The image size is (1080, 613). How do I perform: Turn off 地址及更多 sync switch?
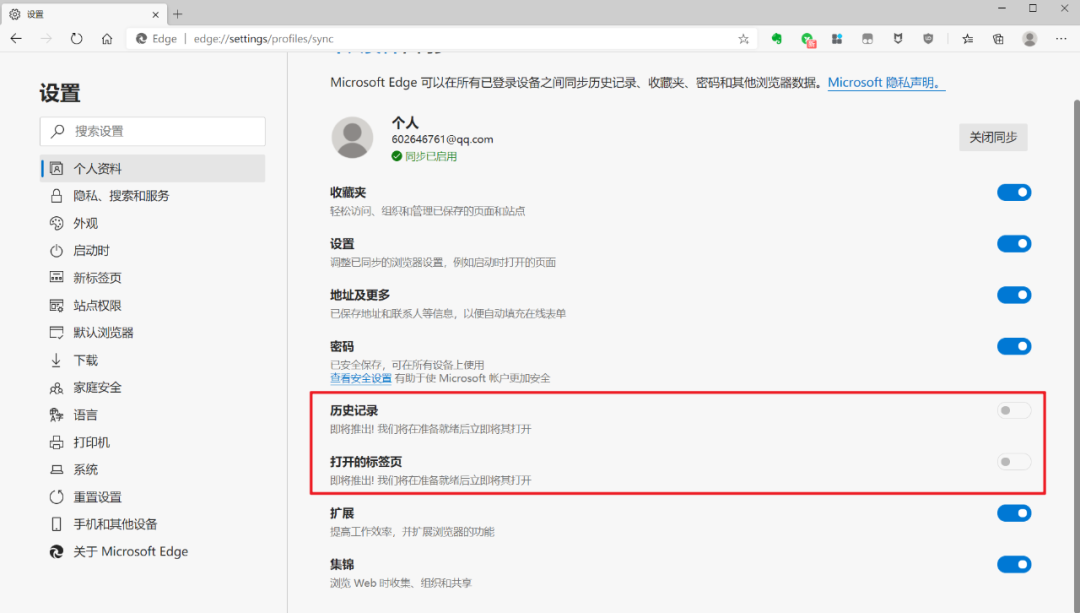click(1014, 295)
